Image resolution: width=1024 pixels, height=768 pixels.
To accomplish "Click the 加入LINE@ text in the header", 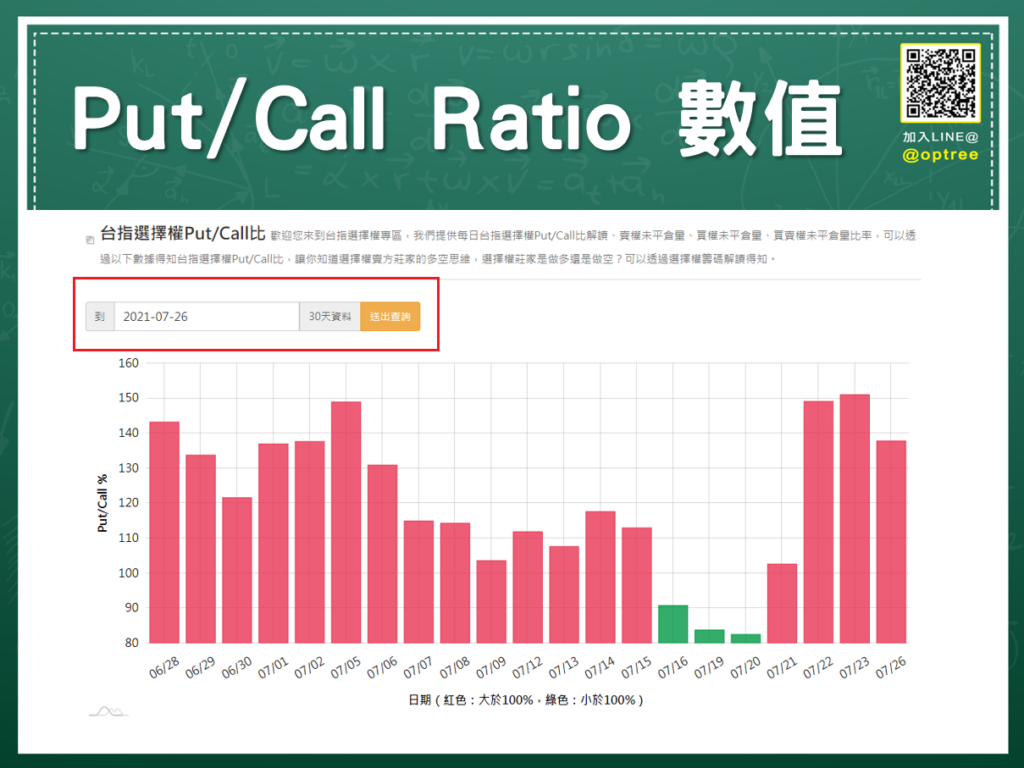I will coord(938,135).
